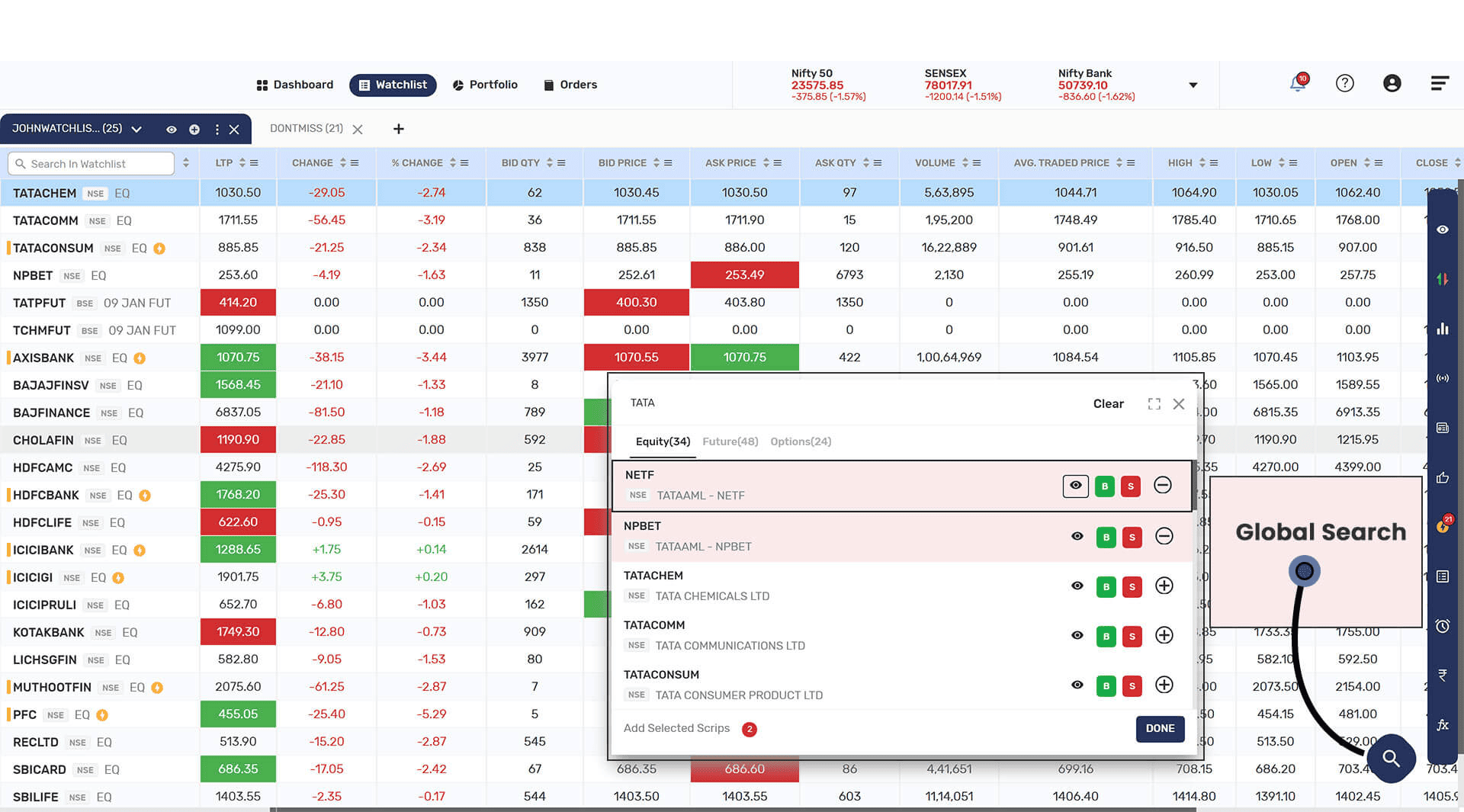Close the JOHNWATCHLIS watchlist tab
Viewport: 1464px width, 812px height.
tap(234, 130)
